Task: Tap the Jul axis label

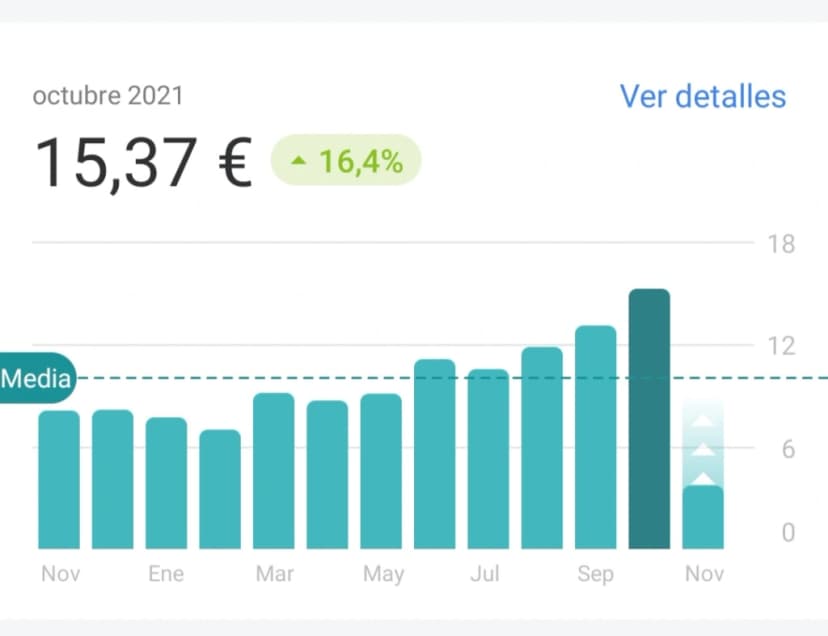Action: point(485,573)
